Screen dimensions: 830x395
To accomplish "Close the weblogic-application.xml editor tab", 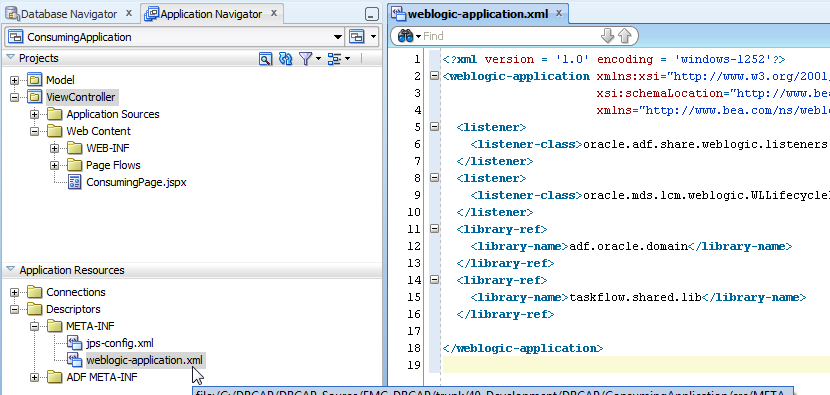I will tap(560, 14).
